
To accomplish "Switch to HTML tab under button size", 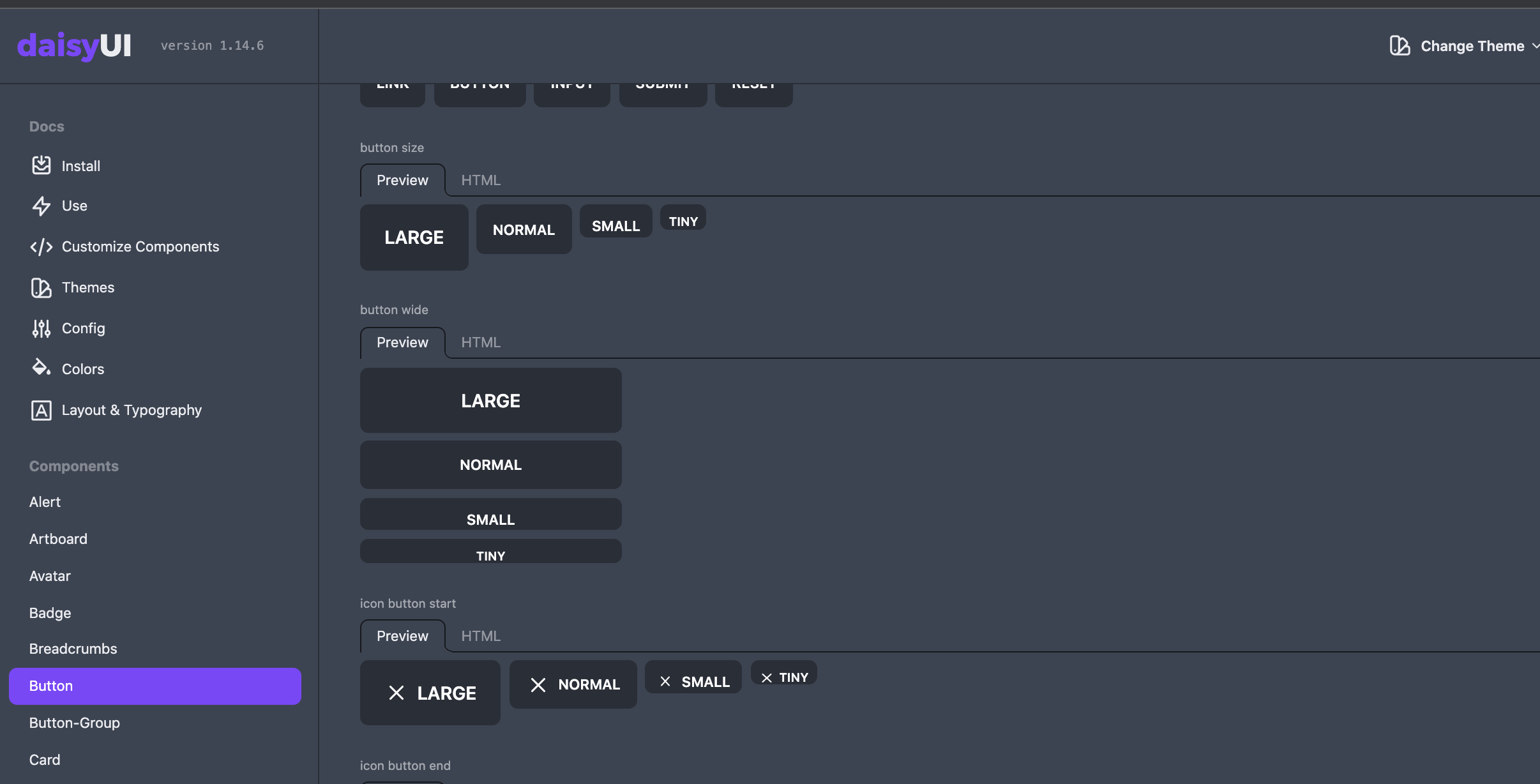I will pyautogui.click(x=481, y=181).
